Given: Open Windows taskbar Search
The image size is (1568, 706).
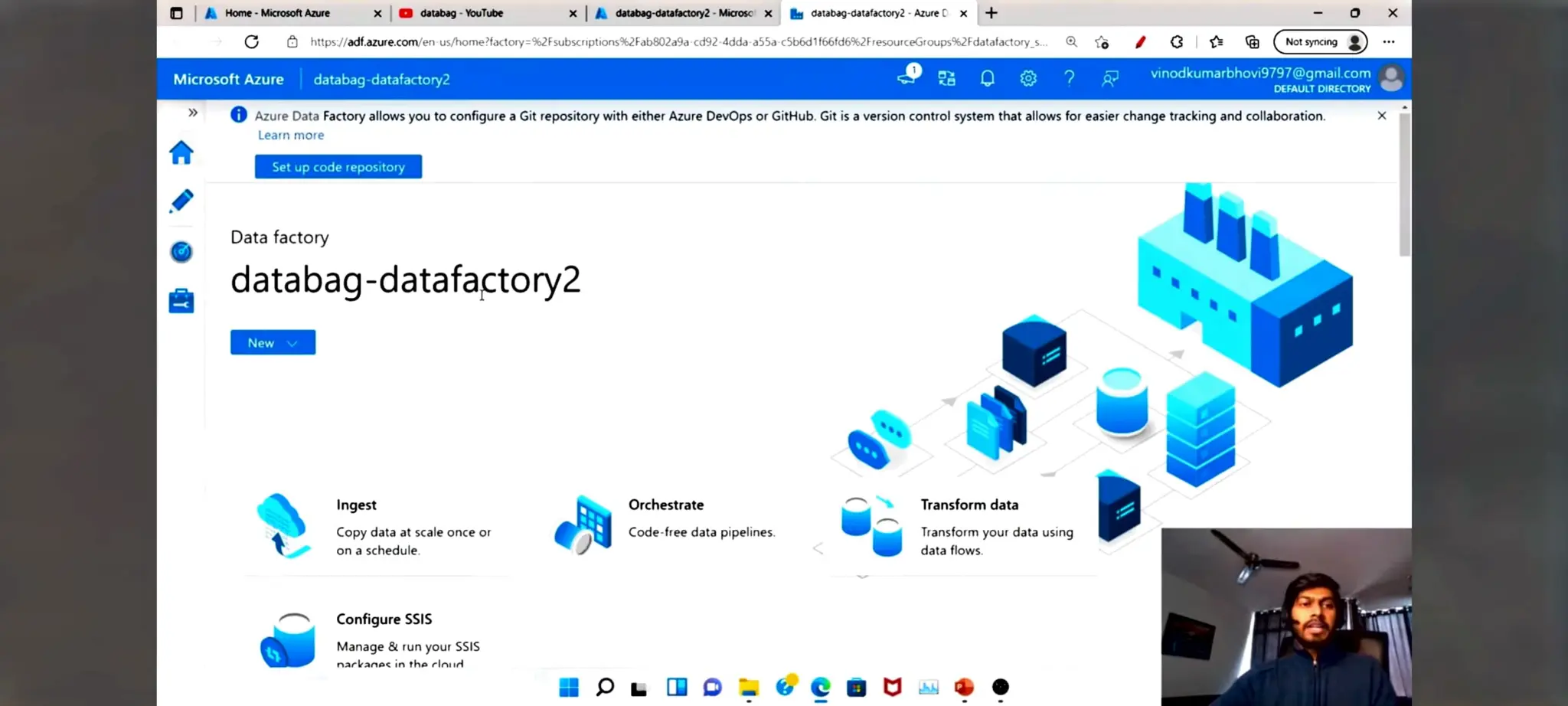Looking at the screenshot, I should pos(605,687).
